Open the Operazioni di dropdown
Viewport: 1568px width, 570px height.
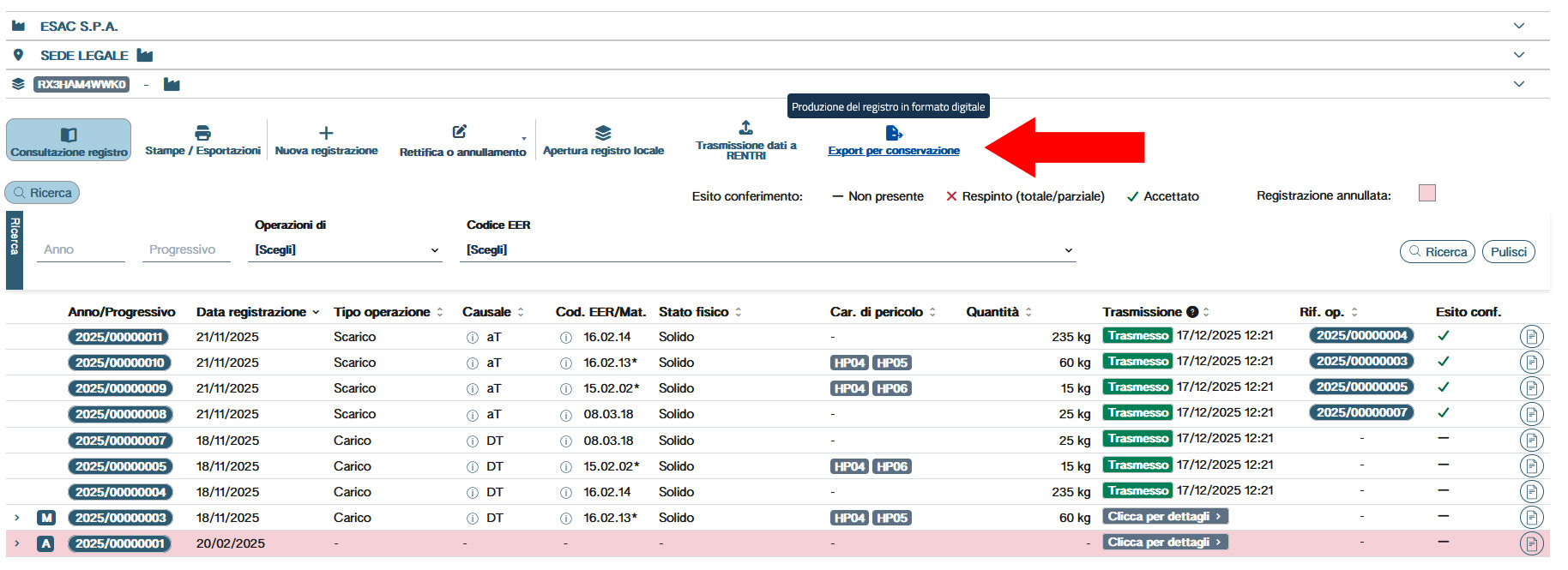(345, 250)
